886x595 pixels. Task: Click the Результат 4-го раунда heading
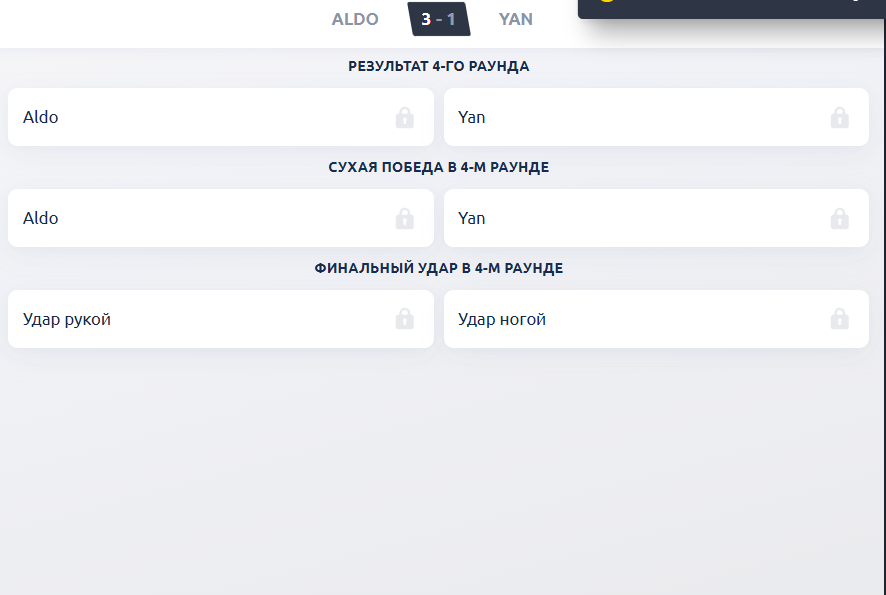(439, 67)
